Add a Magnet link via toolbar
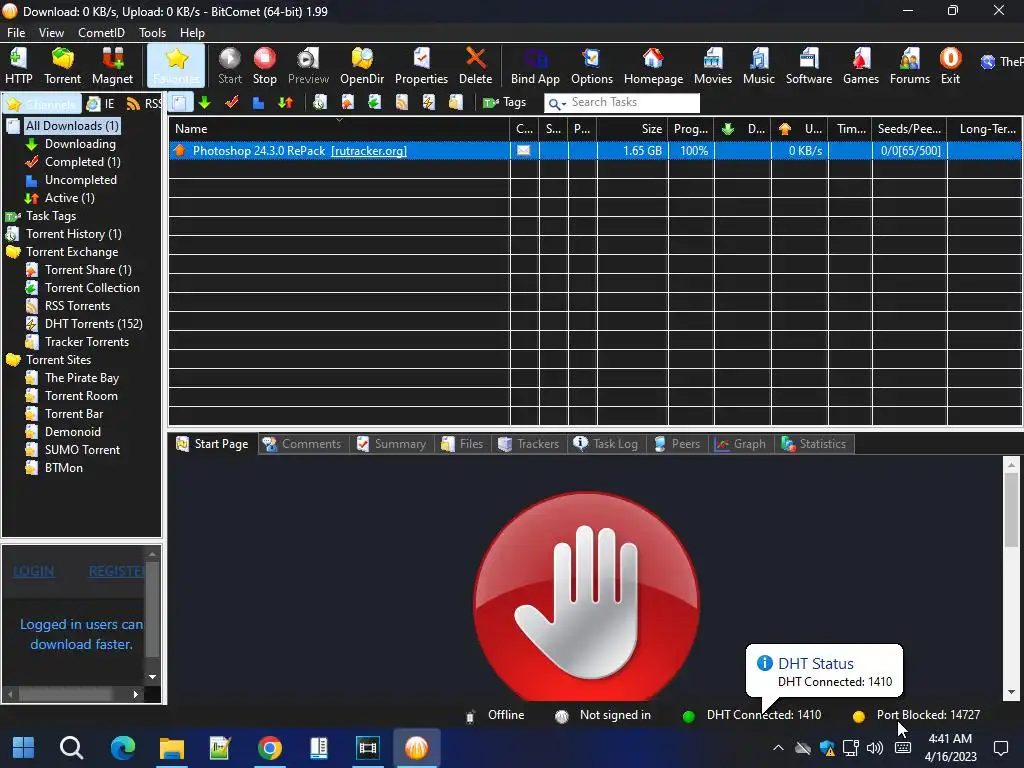Viewport: 1024px width, 768px height. [x=112, y=65]
